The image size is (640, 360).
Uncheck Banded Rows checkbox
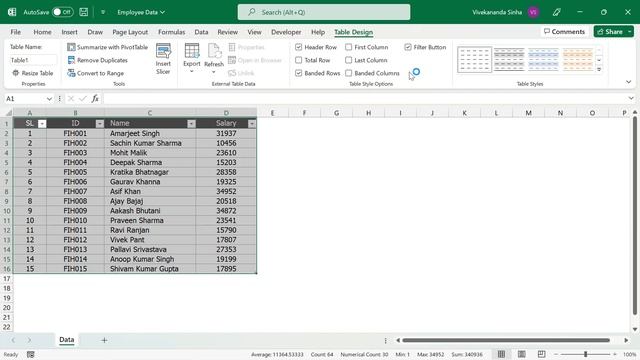tap(298, 73)
